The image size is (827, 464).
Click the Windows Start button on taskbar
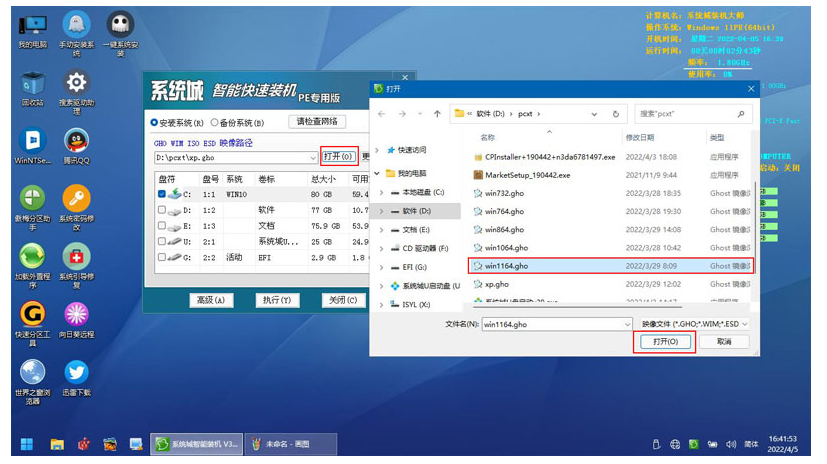point(27,443)
